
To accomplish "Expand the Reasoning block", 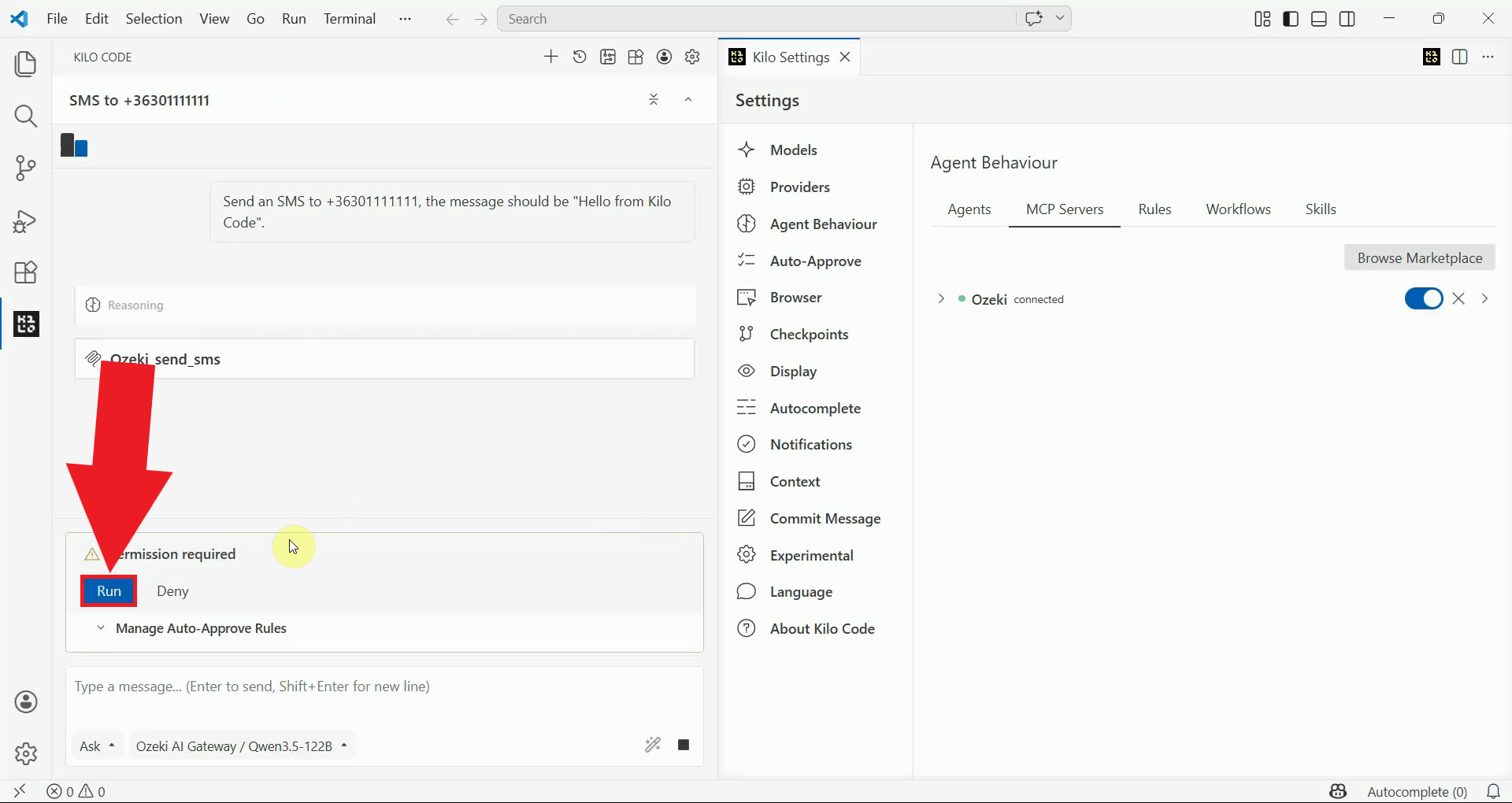I will tap(385, 305).
